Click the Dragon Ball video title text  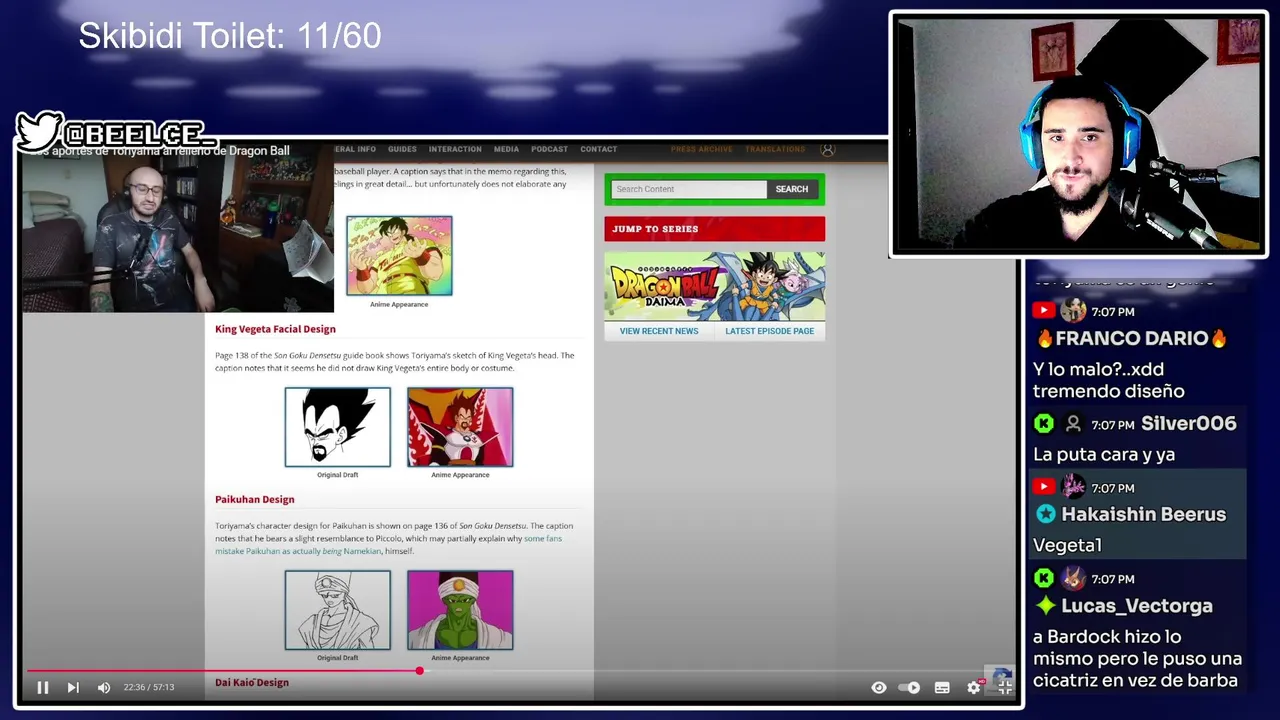tap(160, 151)
